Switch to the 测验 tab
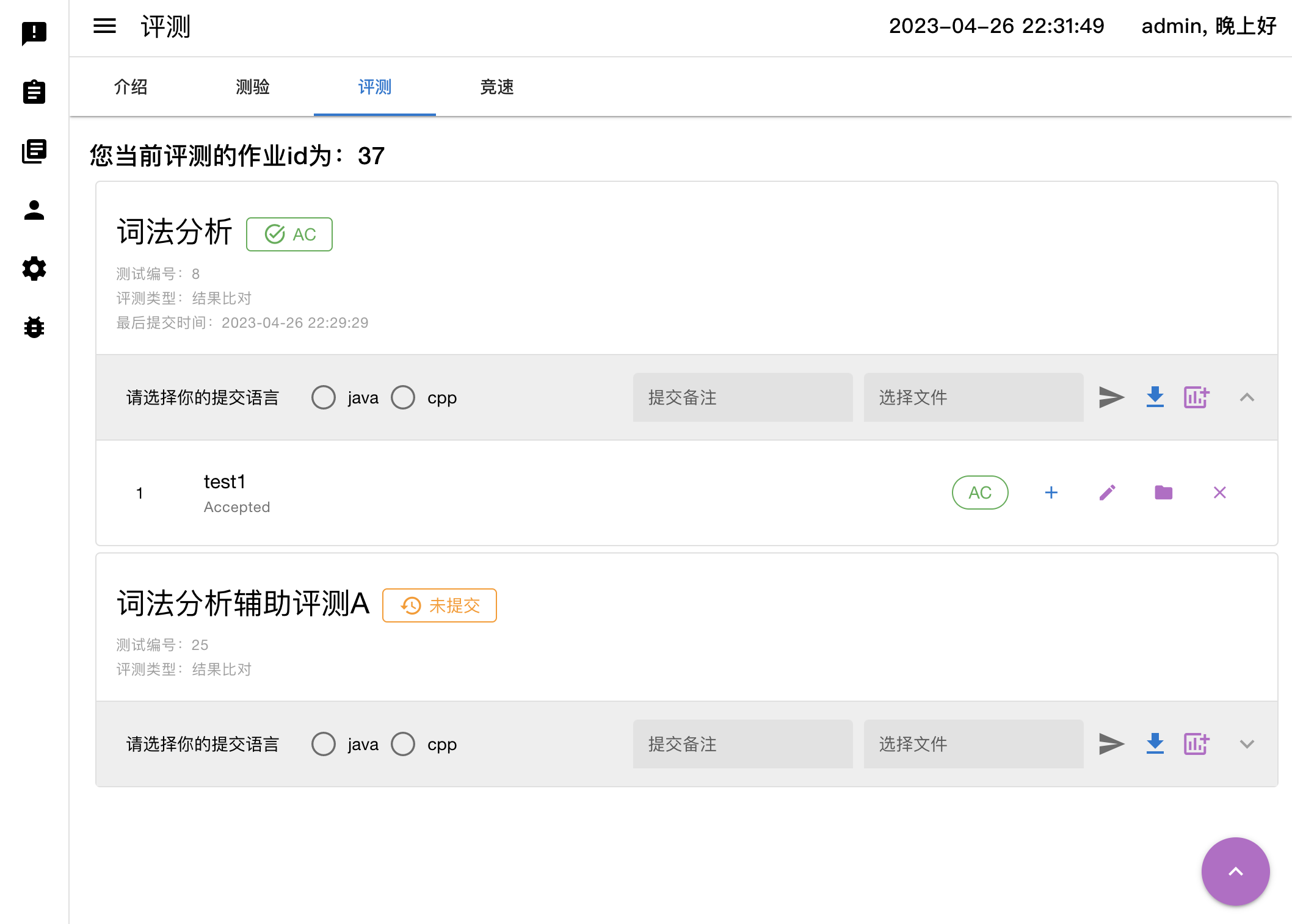Viewport: 1292px width, 924px height. (252, 87)
